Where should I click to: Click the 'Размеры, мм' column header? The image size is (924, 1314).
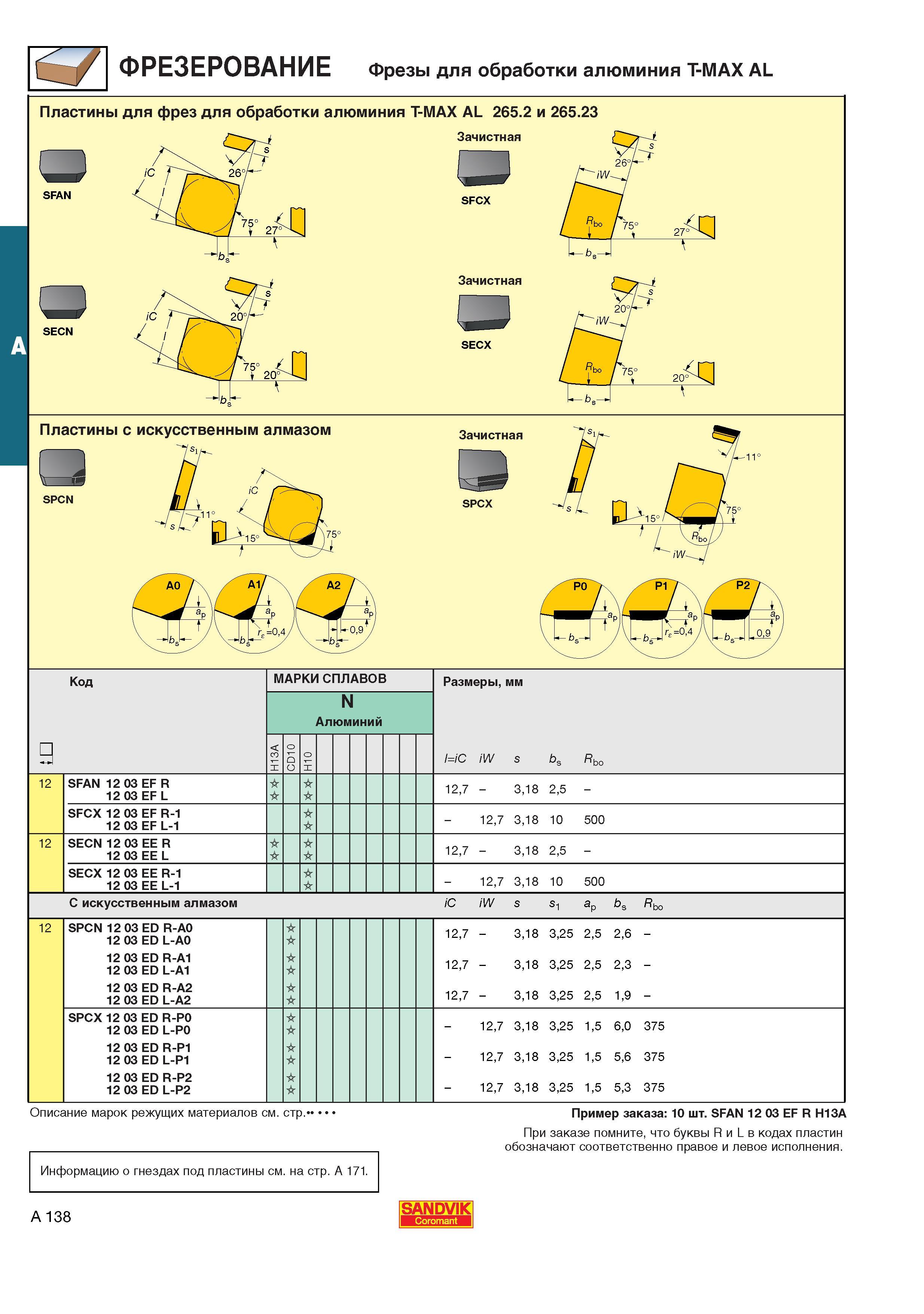[483, 682]
